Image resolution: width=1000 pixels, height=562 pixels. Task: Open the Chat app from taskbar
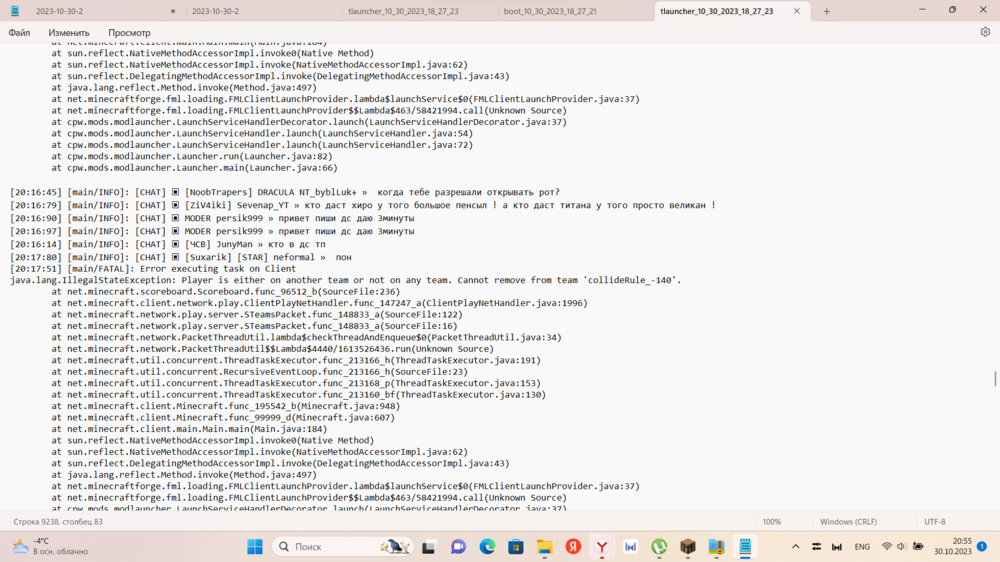(x=458, y=547)
